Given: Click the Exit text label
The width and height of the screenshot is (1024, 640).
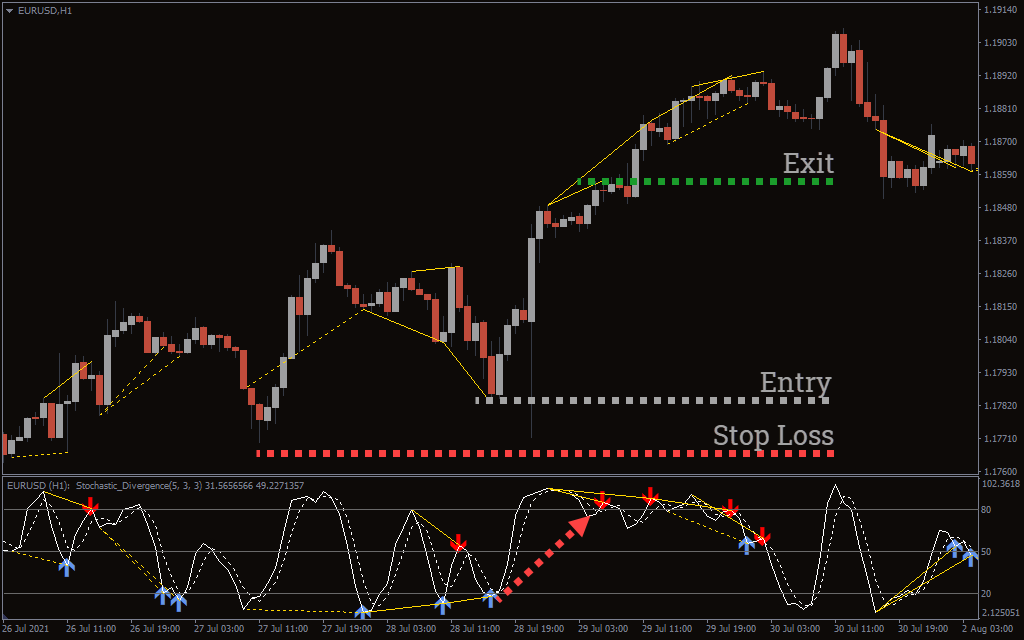Looking at the screenshot, I should pos(807,163).
